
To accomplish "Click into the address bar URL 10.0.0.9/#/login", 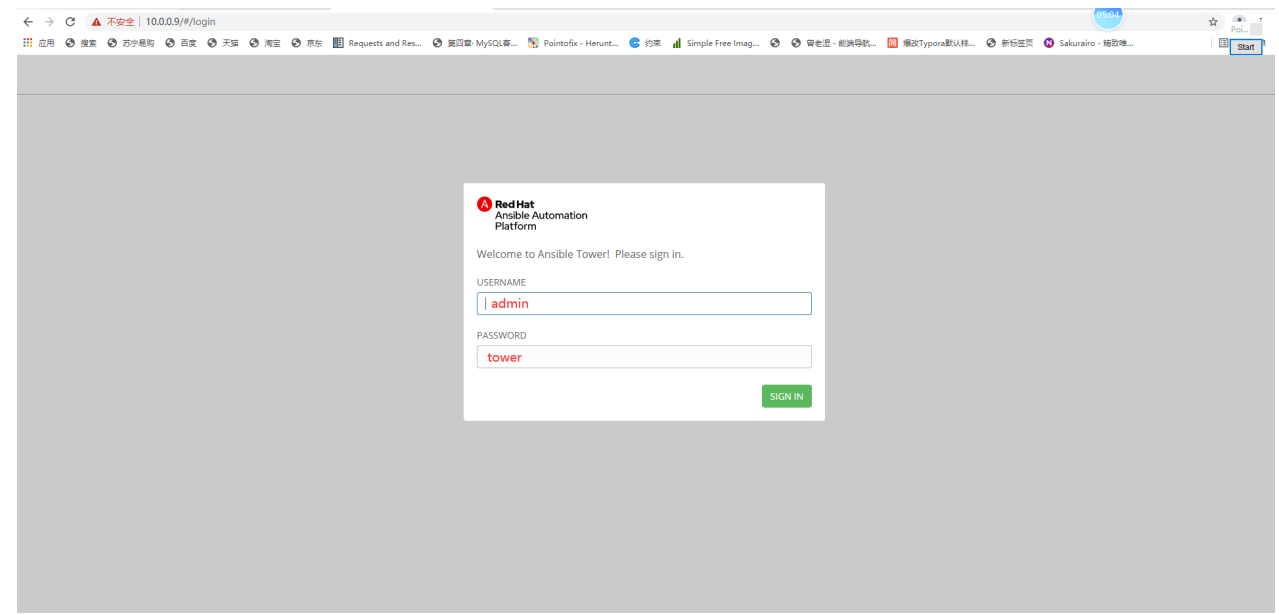I will click(x=180, y=21).
